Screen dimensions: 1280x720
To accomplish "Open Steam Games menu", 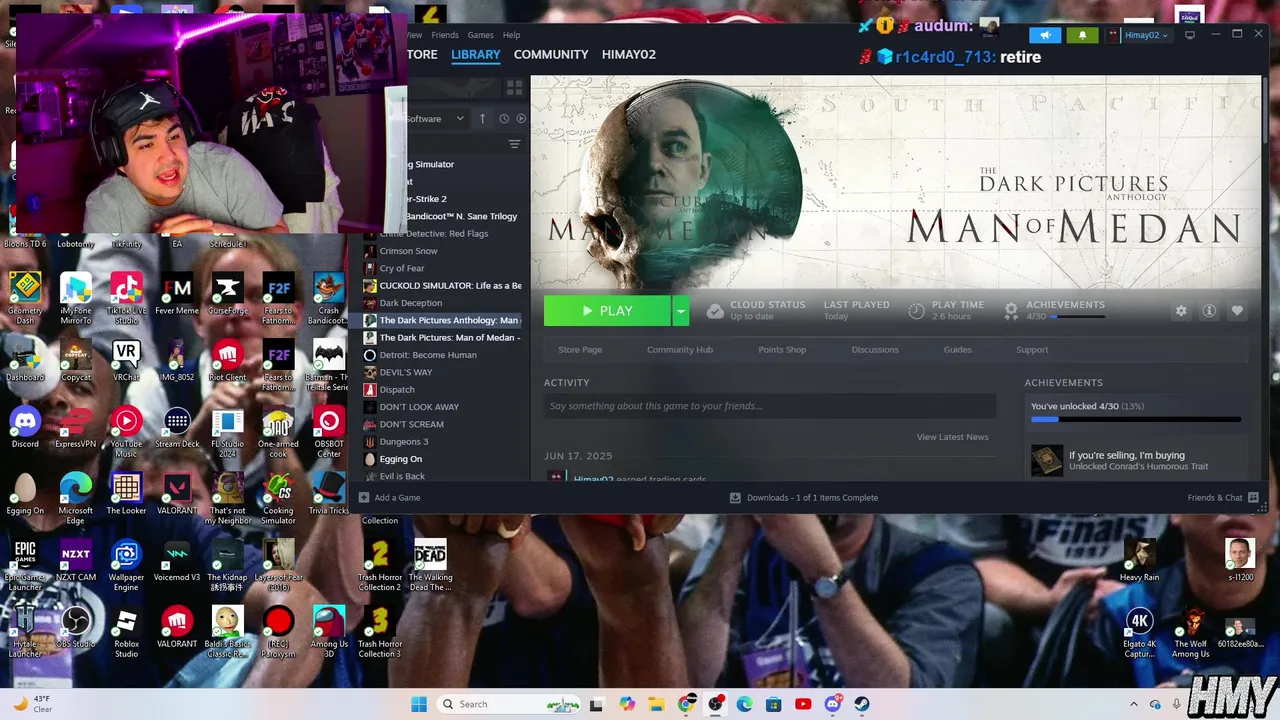I will (x=481, y=35).
